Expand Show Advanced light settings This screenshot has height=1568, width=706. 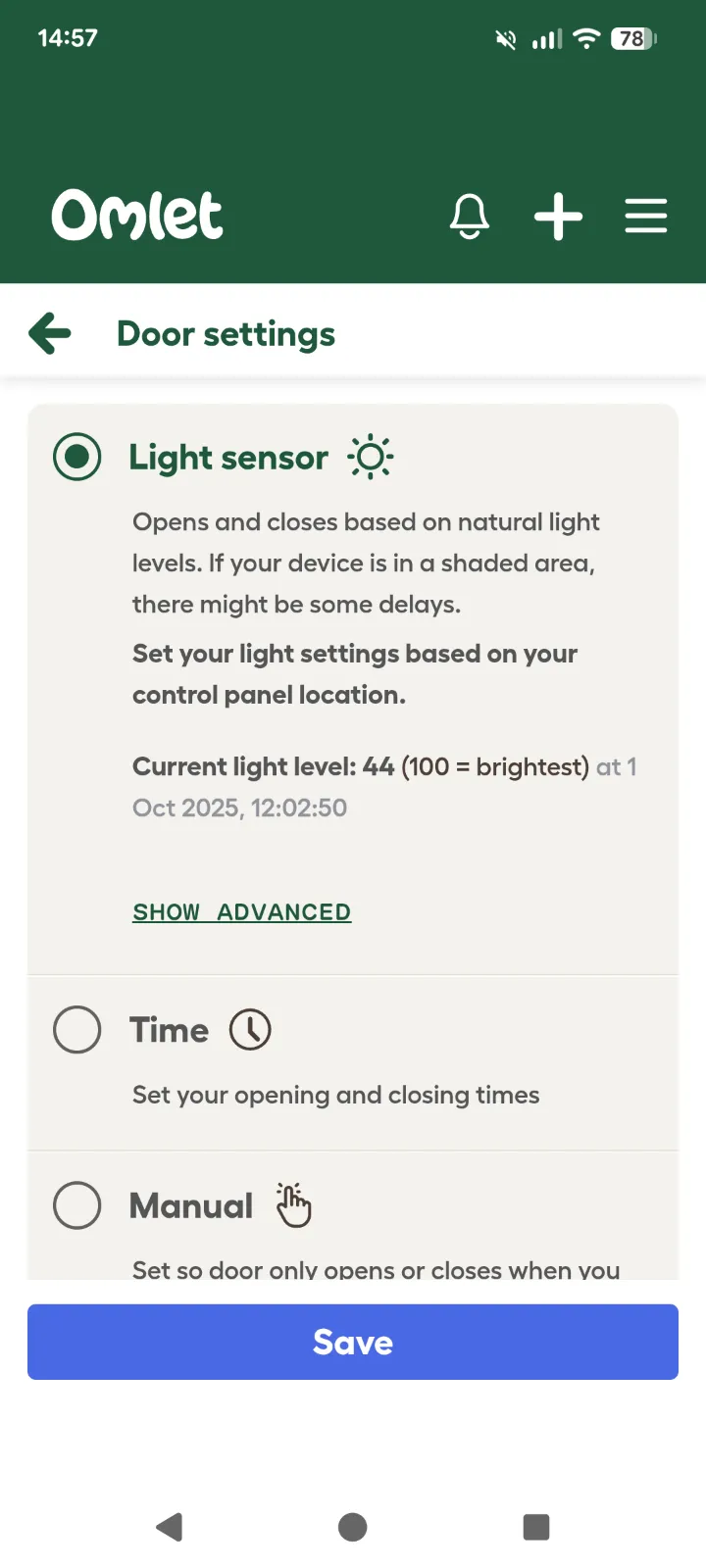(x=241, y=912)
